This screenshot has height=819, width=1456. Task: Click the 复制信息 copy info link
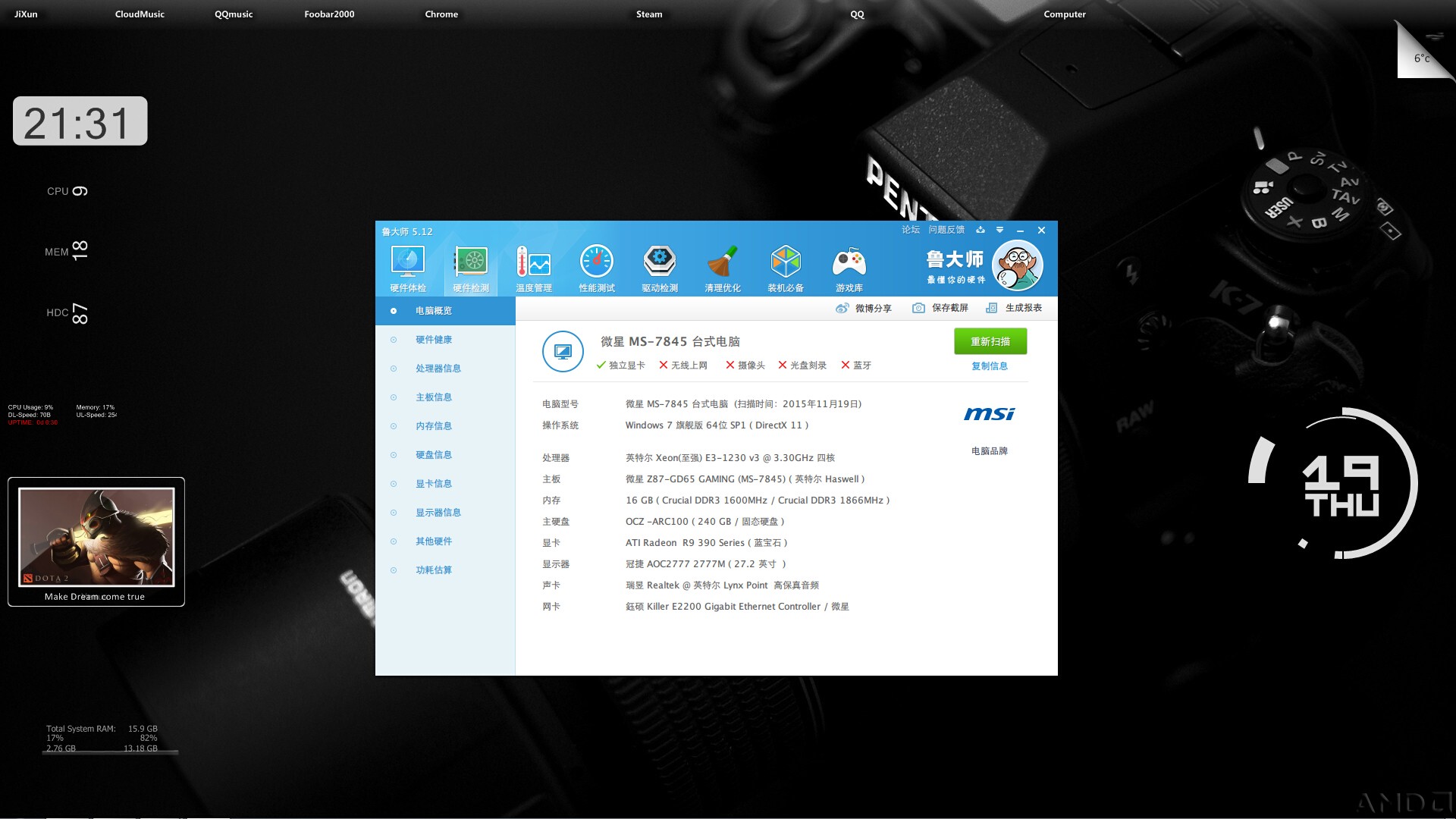(x=990, y=366)
